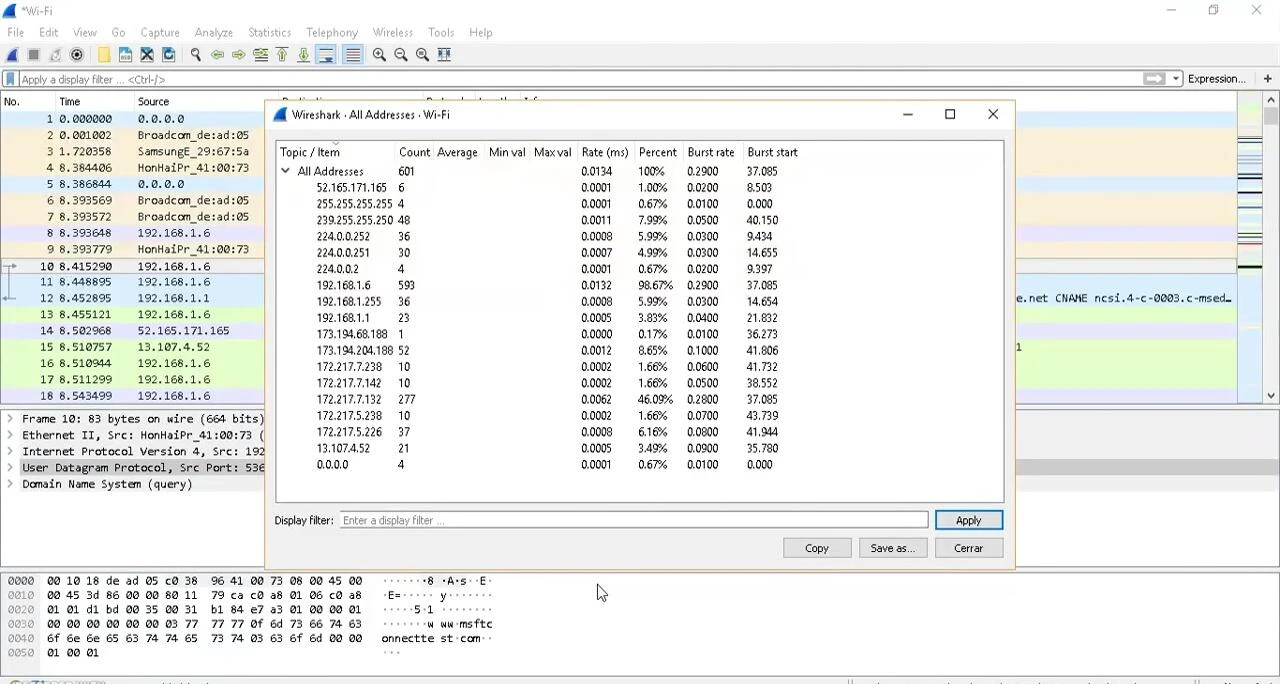Open the Telephony menu
The image size is (1280, 684).
tap(331, 32)
